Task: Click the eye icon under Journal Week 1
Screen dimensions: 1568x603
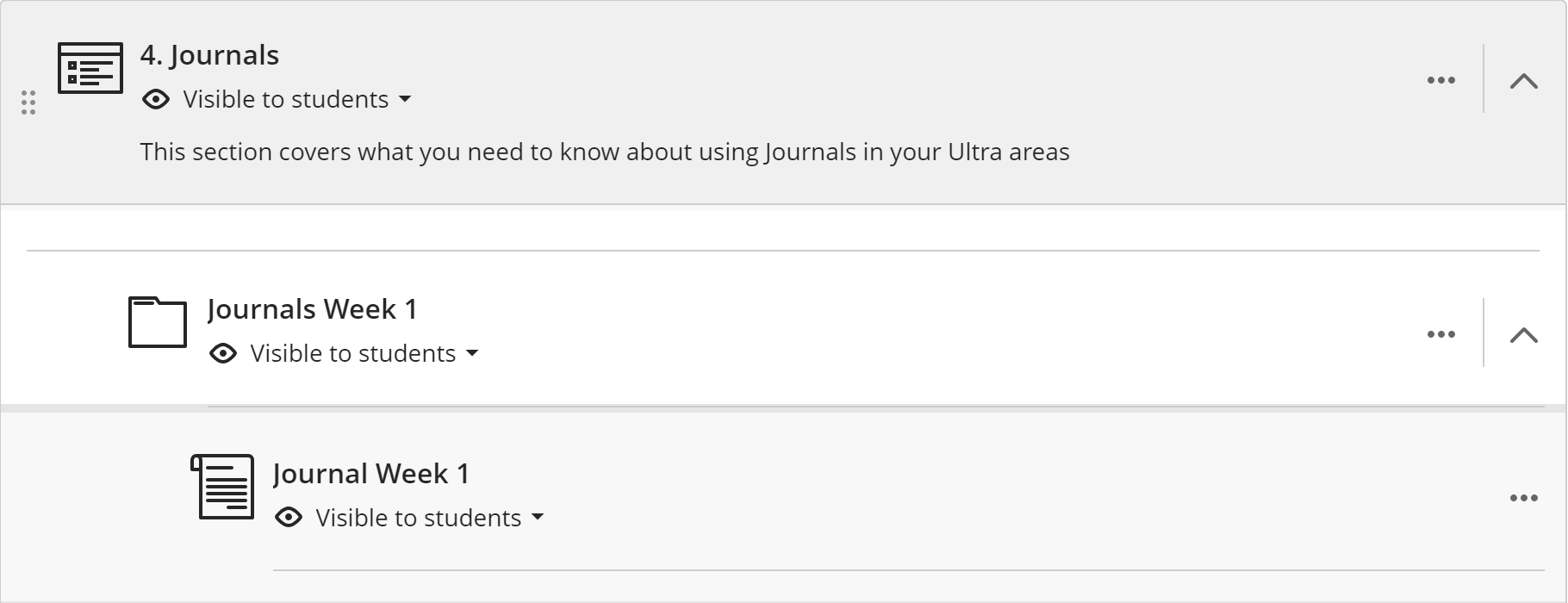Action: tap(289, 518)
